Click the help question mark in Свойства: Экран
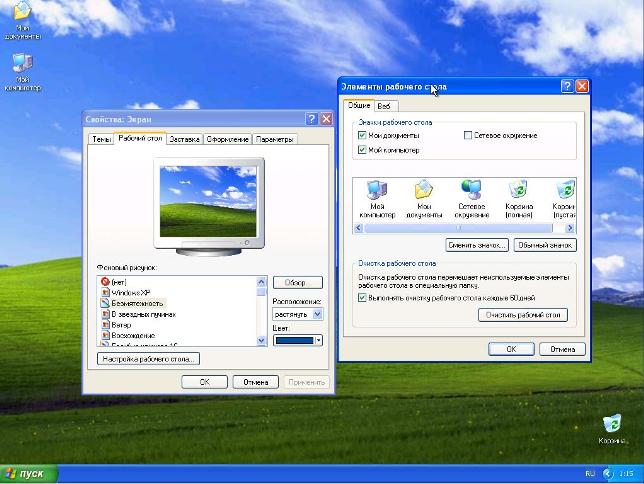Screen dimensions: 644x484 click(312, 119)
